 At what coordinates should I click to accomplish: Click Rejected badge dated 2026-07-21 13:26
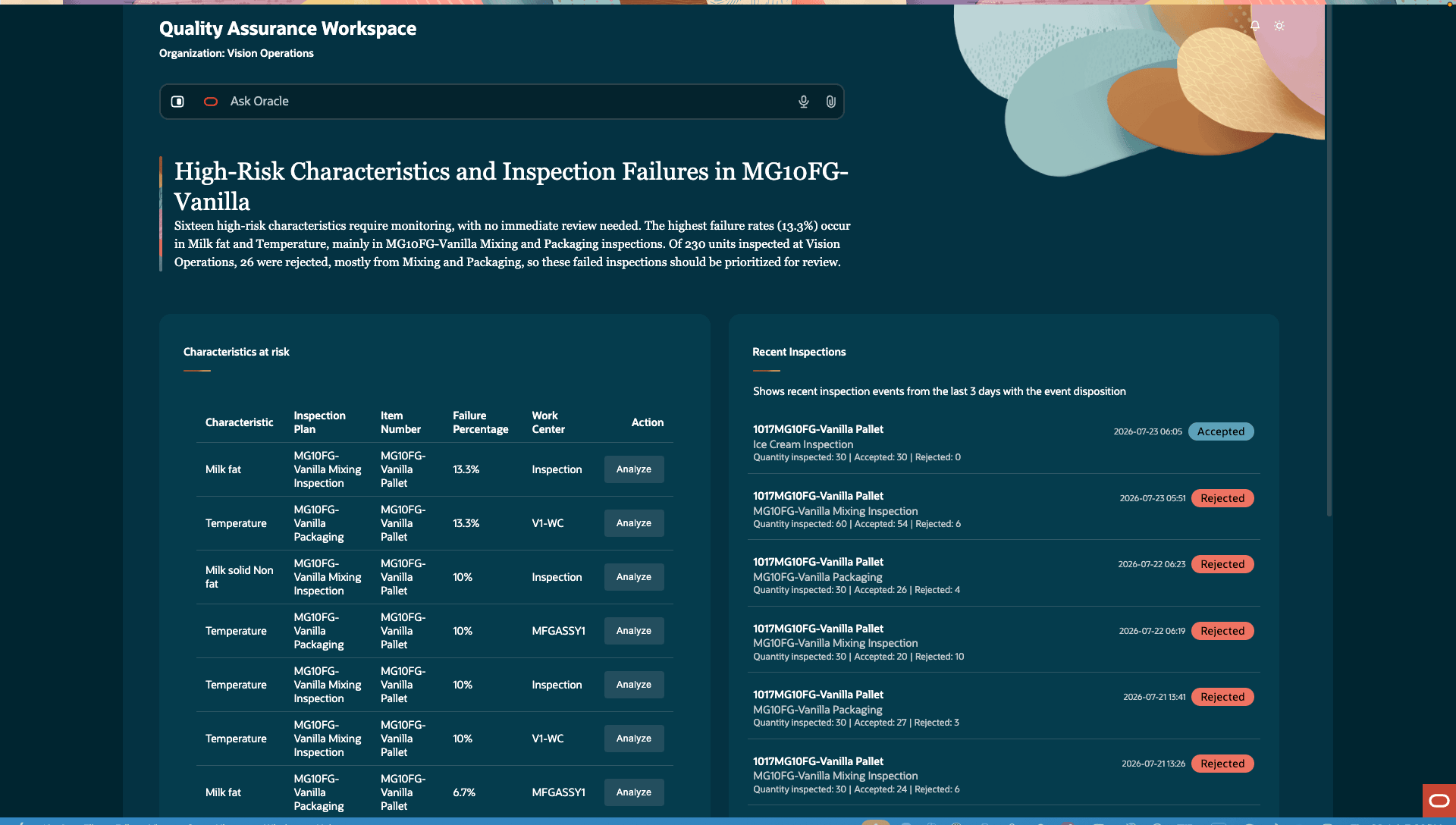coord(1222,764)
